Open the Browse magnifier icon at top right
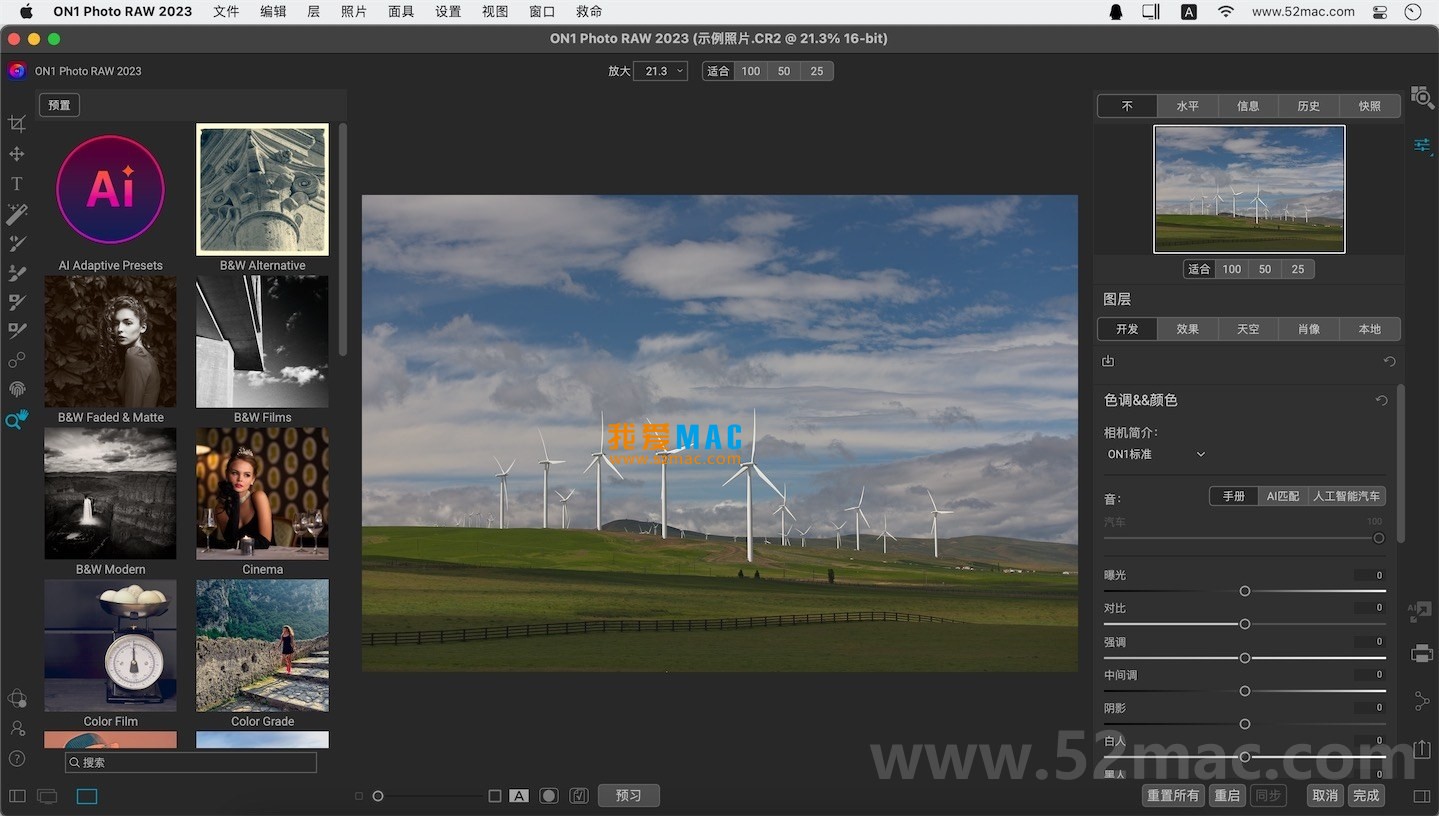 tap(1422, 97)
